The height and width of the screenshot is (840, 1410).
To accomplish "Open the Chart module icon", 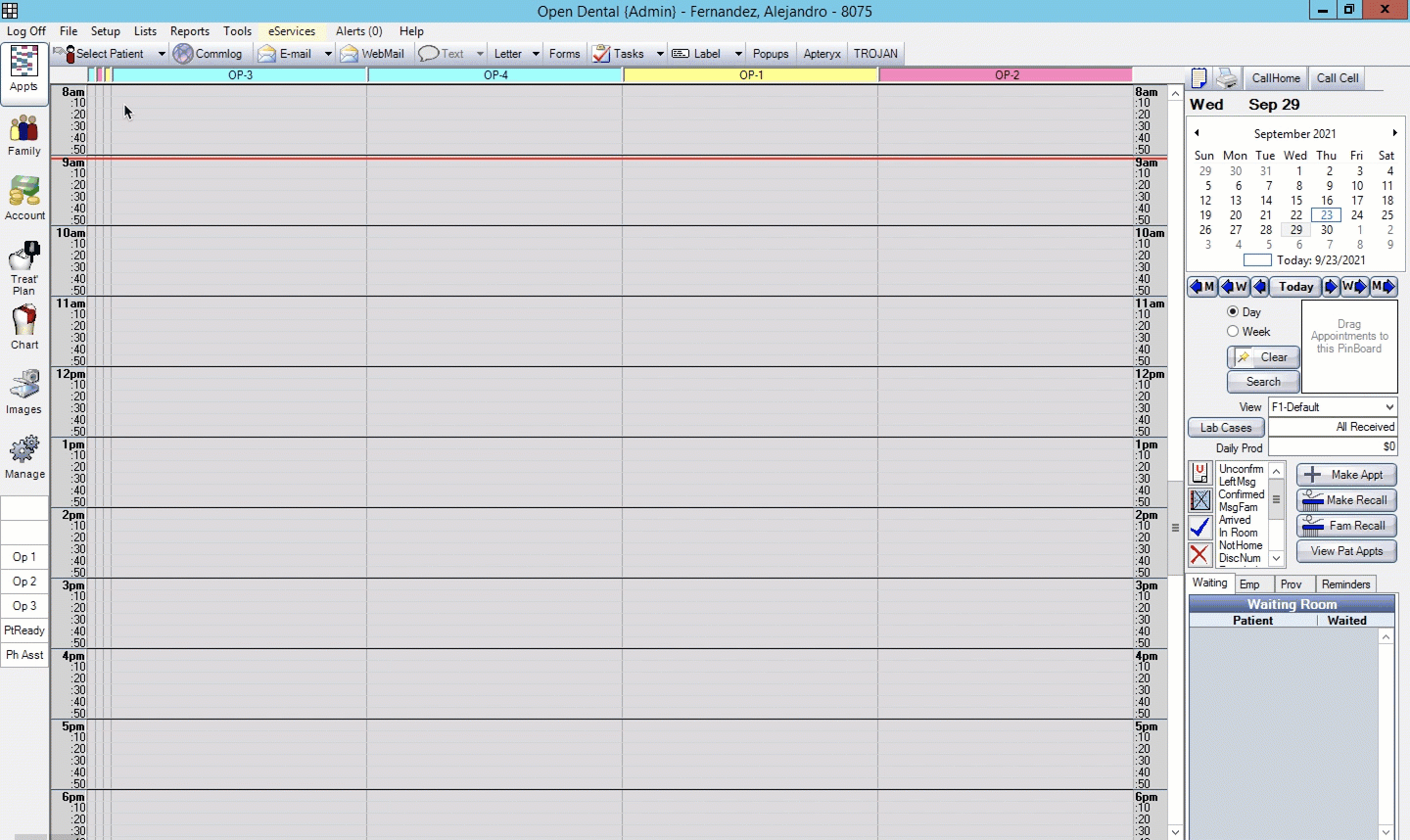I will 24,327.
